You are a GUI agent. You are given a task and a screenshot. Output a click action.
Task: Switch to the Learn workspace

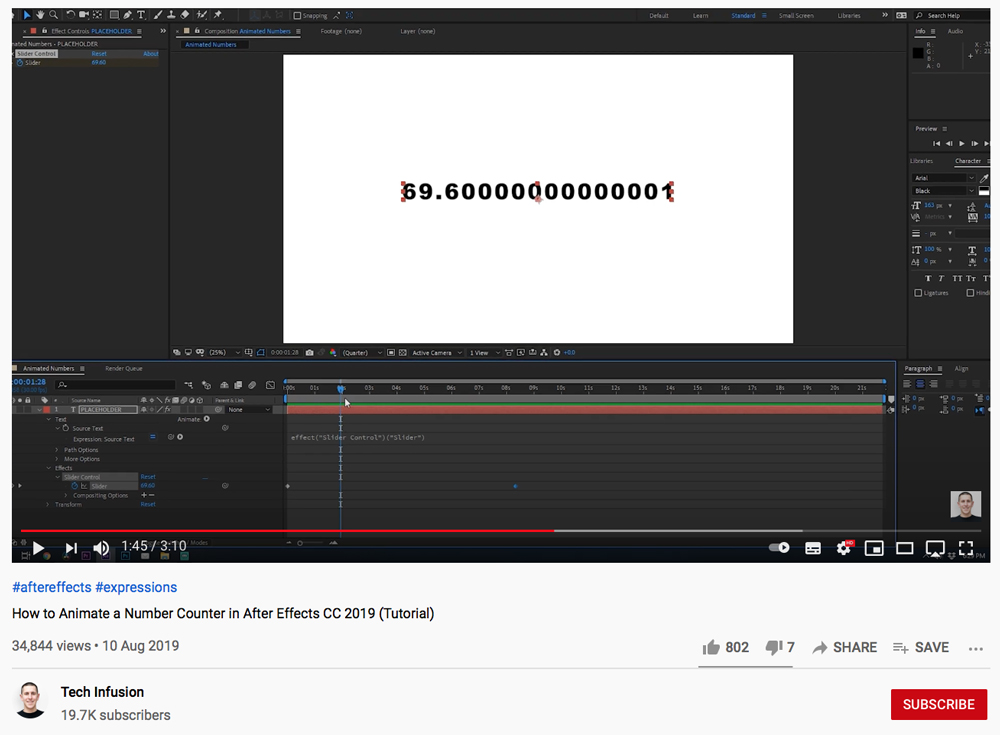[x=700, y=15]
